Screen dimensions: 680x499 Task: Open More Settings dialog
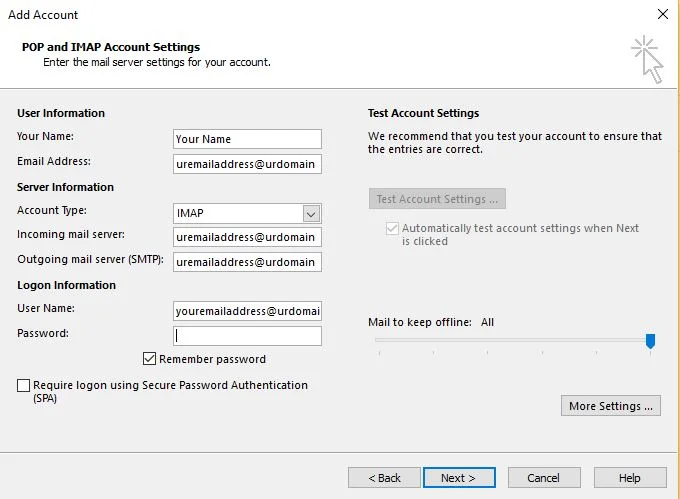[611, 406]
